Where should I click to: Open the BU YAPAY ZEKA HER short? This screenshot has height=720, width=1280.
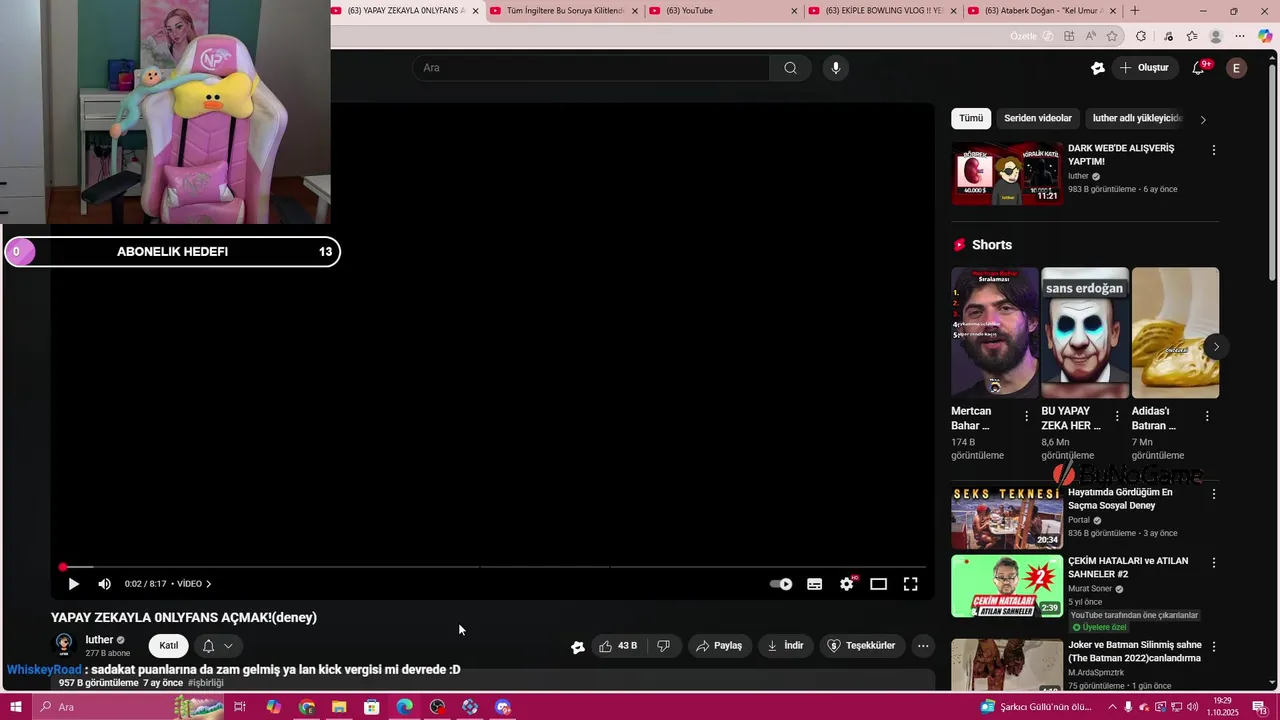[x=1085, y=332]
